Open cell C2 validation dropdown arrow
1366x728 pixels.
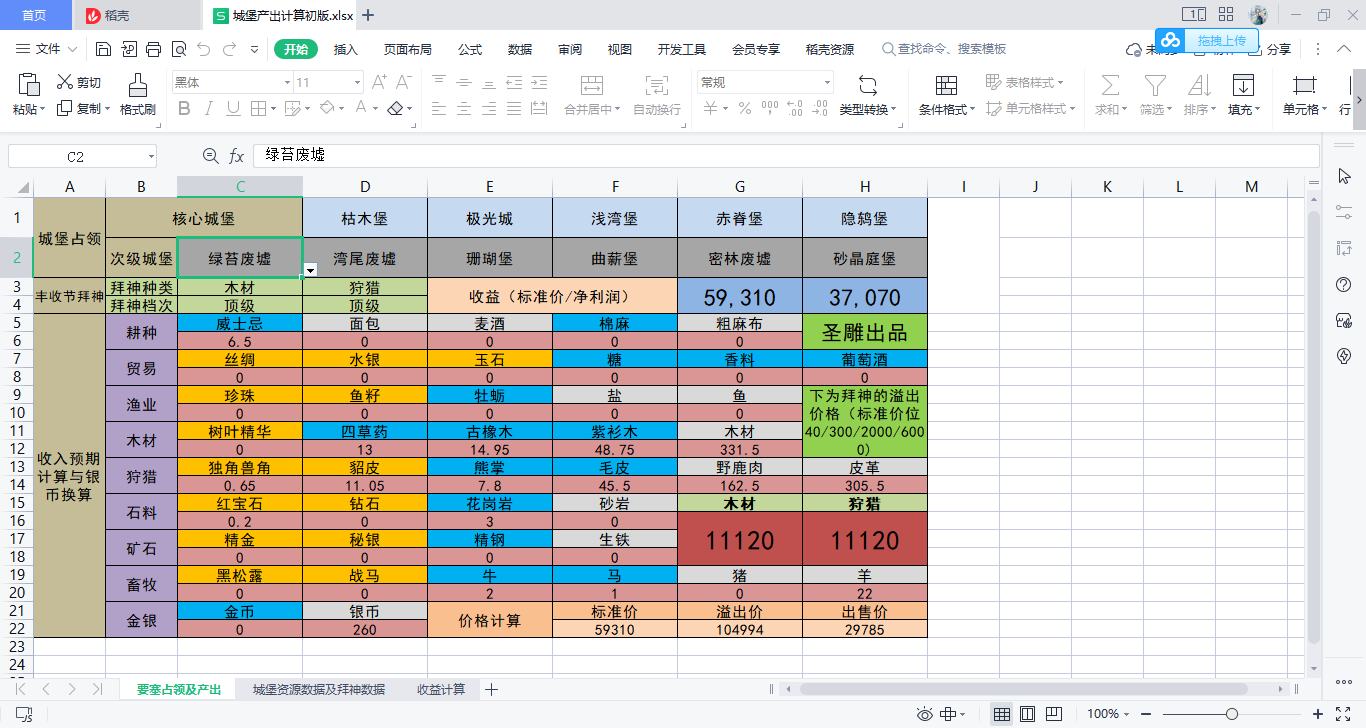coord(311,270)
